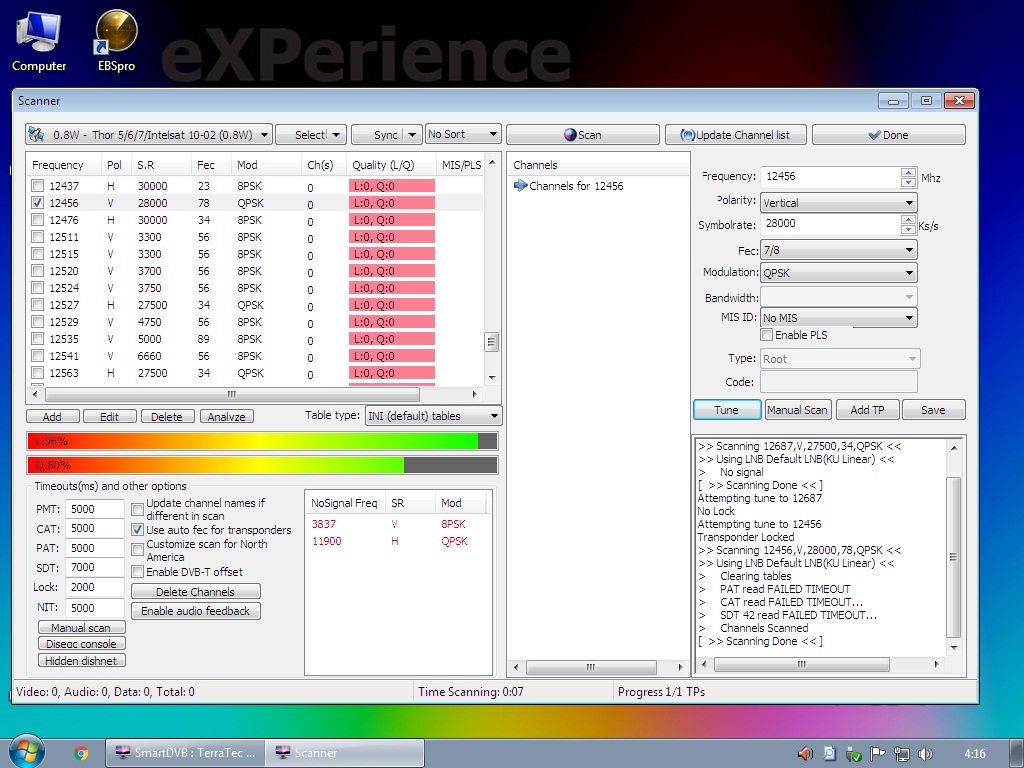The image size is (1024, 768).
Task: Open the MIS ID dropdown
Action: coord(839,317)
